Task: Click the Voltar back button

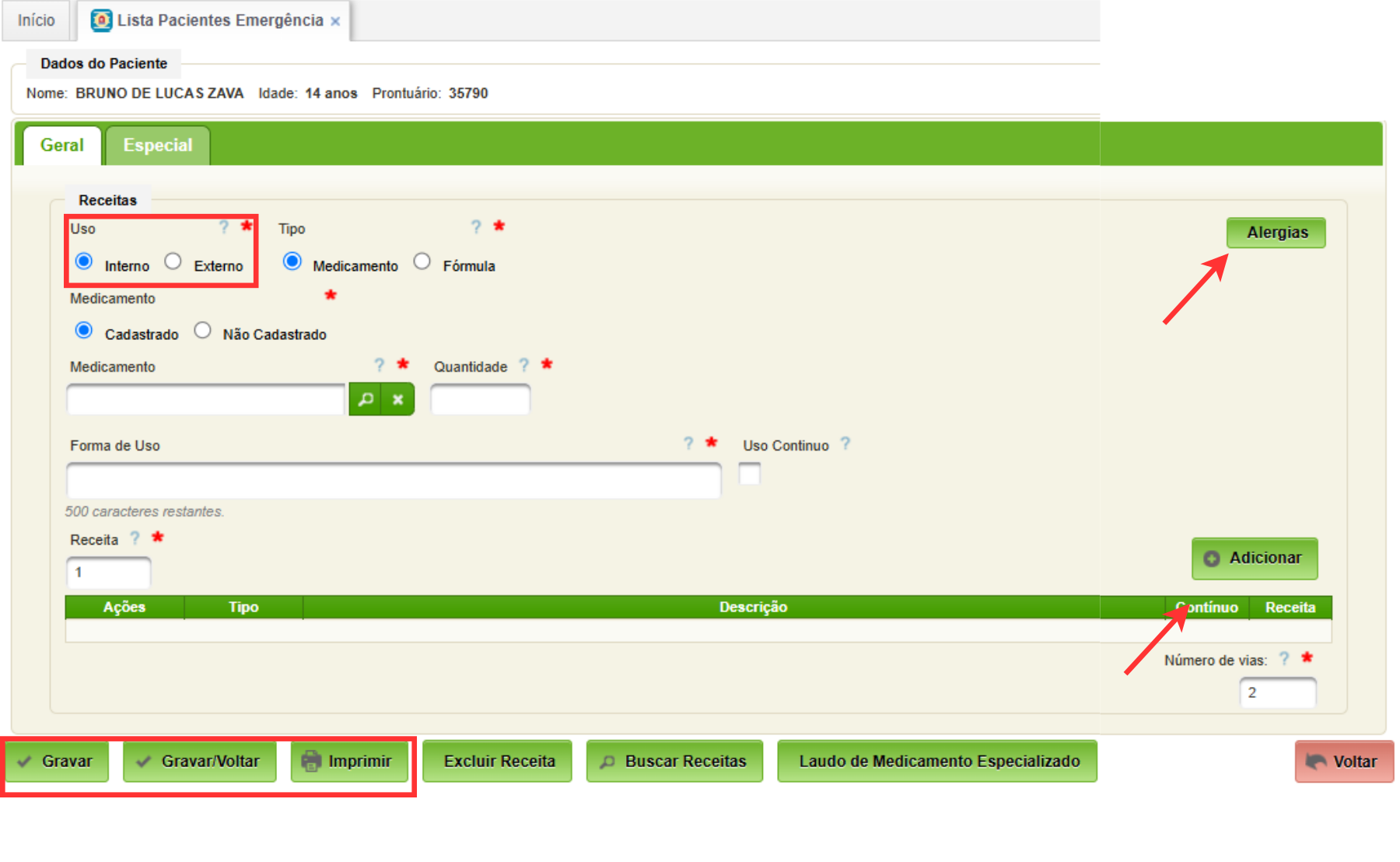Action: 1343,762
